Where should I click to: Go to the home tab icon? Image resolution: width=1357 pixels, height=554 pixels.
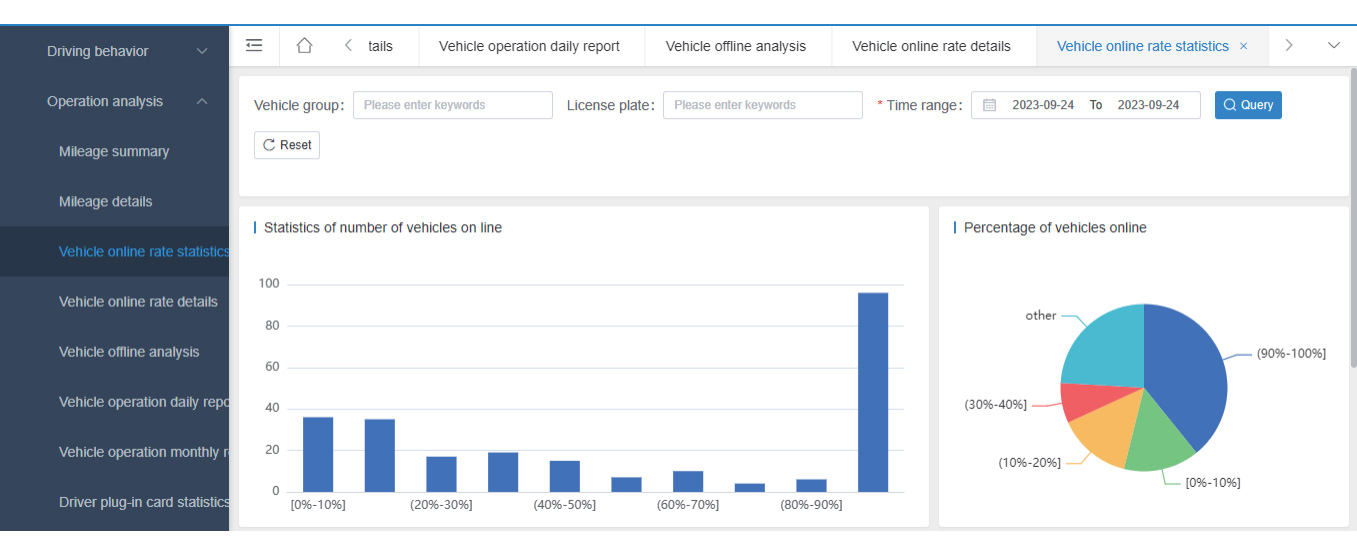pos(305,46)
